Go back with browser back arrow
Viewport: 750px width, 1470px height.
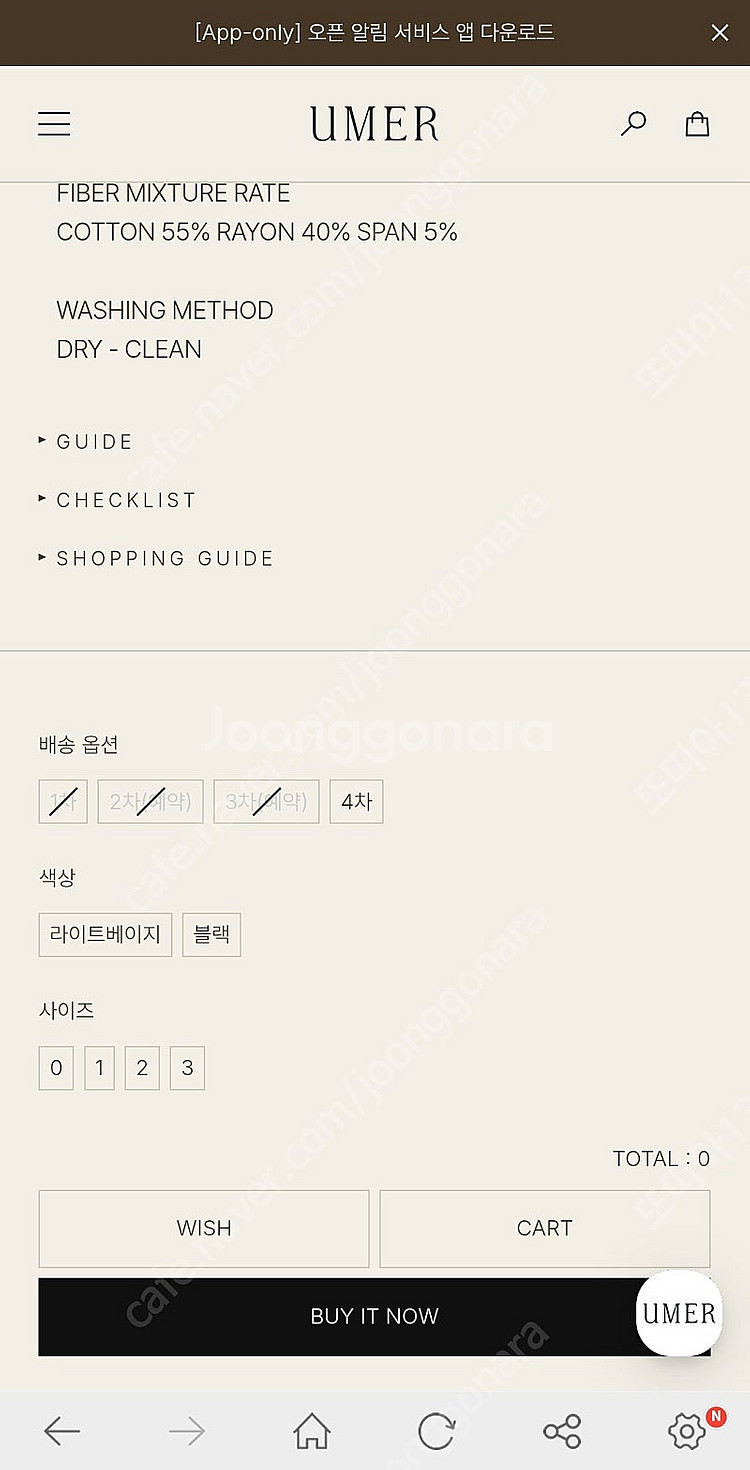[62, 1432]
